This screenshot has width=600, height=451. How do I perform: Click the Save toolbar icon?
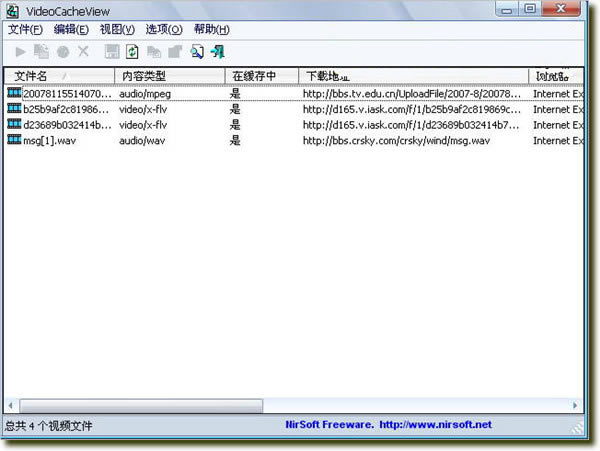(112, 51)
